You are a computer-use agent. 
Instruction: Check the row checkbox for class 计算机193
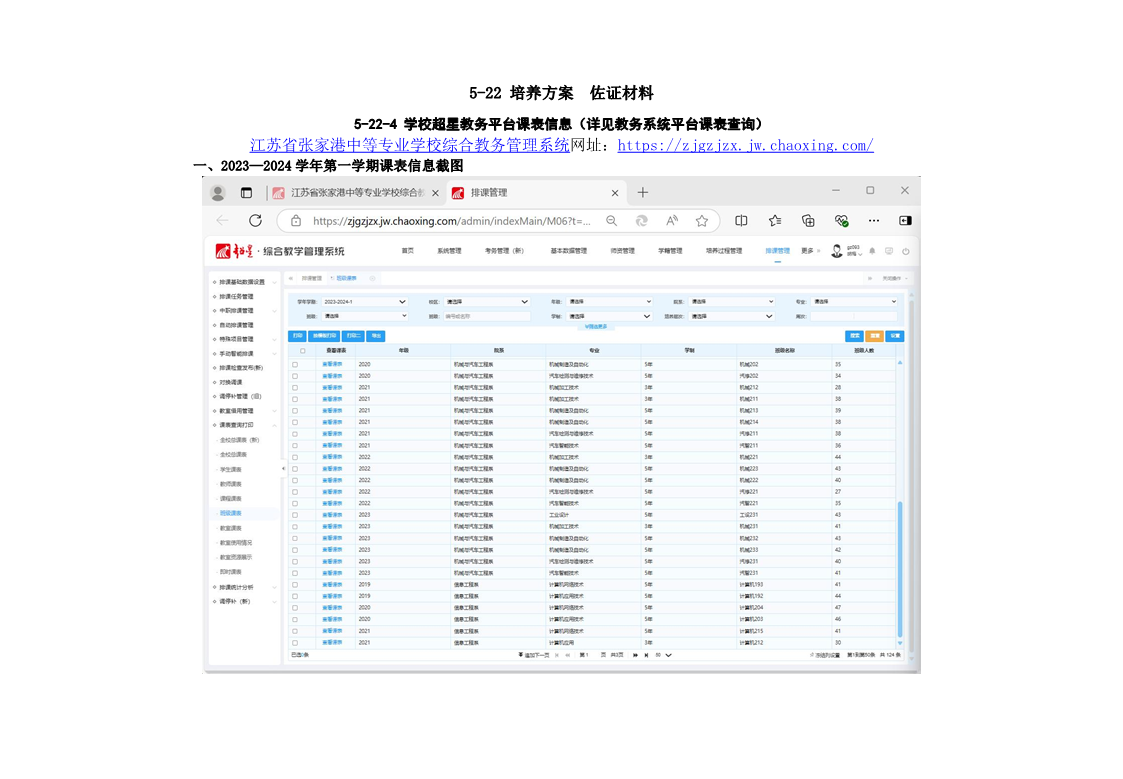pyautogui.click(x=295, y=585)
